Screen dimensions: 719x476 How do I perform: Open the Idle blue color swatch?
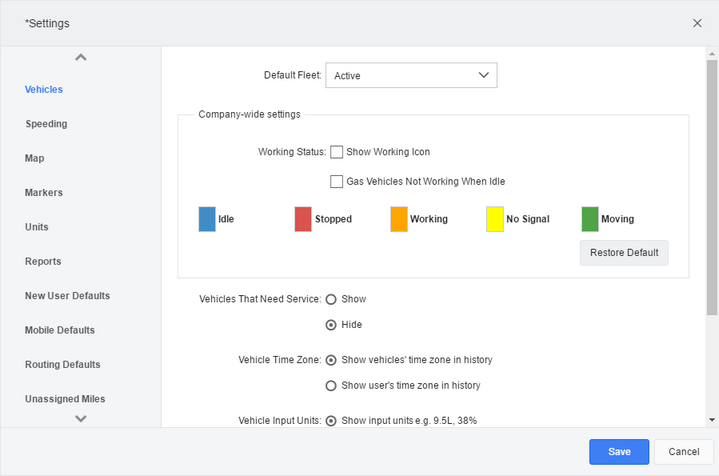(207, 219)
